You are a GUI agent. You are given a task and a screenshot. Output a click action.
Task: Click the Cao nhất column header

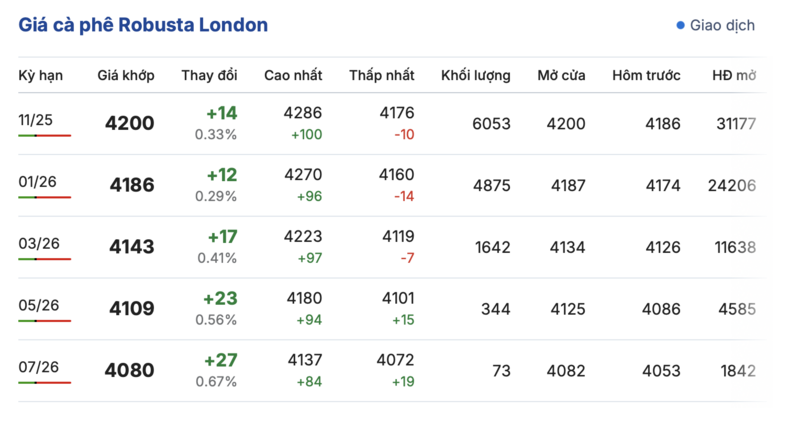293,76
